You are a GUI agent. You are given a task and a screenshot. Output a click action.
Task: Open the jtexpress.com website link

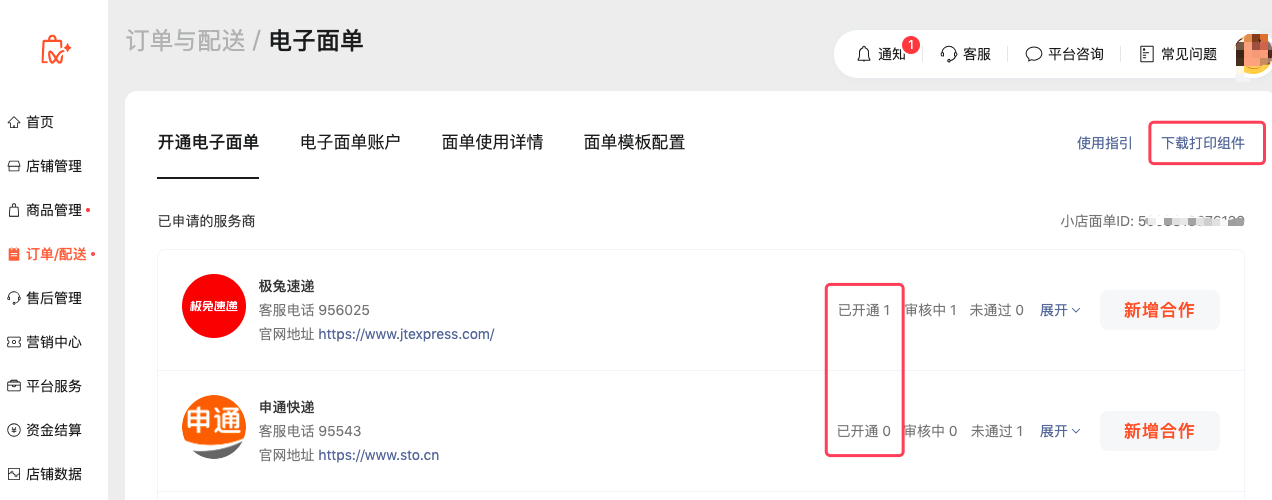(406, 334)
